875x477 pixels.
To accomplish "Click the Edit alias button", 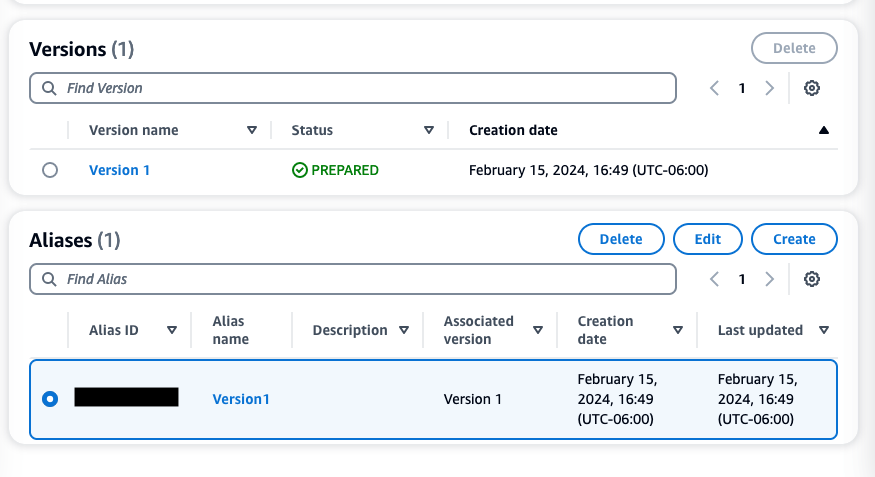I will point(708,239).
